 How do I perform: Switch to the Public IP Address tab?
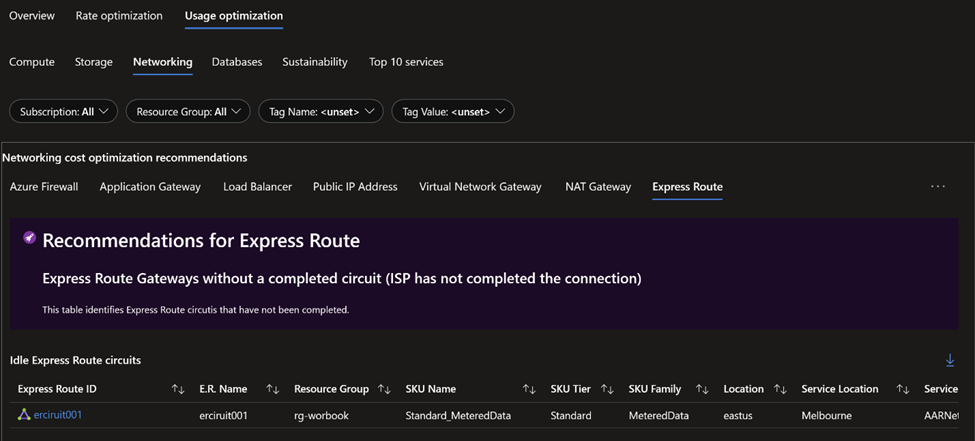click(355, 187)
